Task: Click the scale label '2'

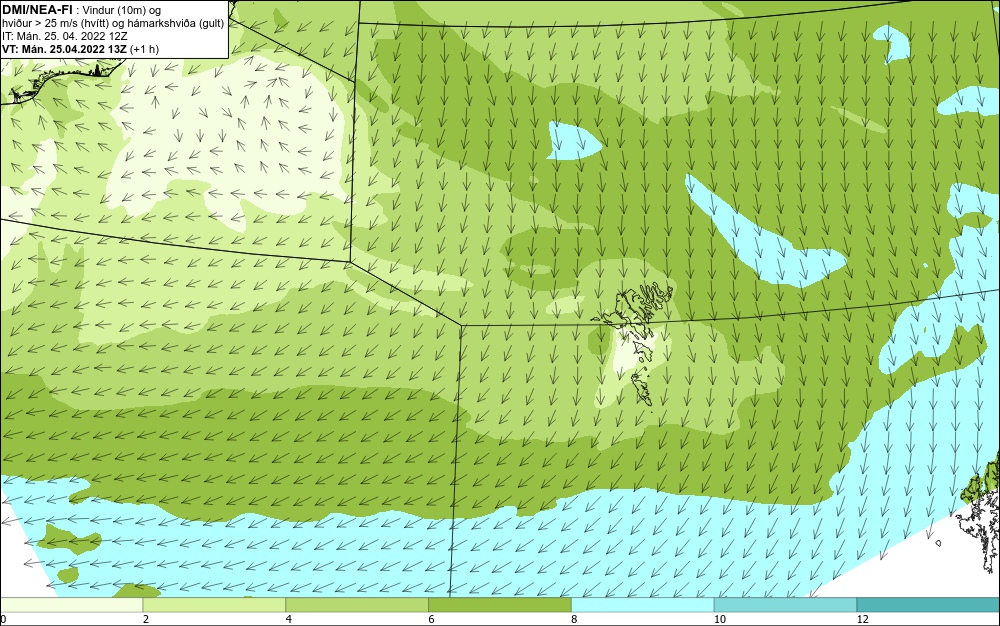Action: 146,619
